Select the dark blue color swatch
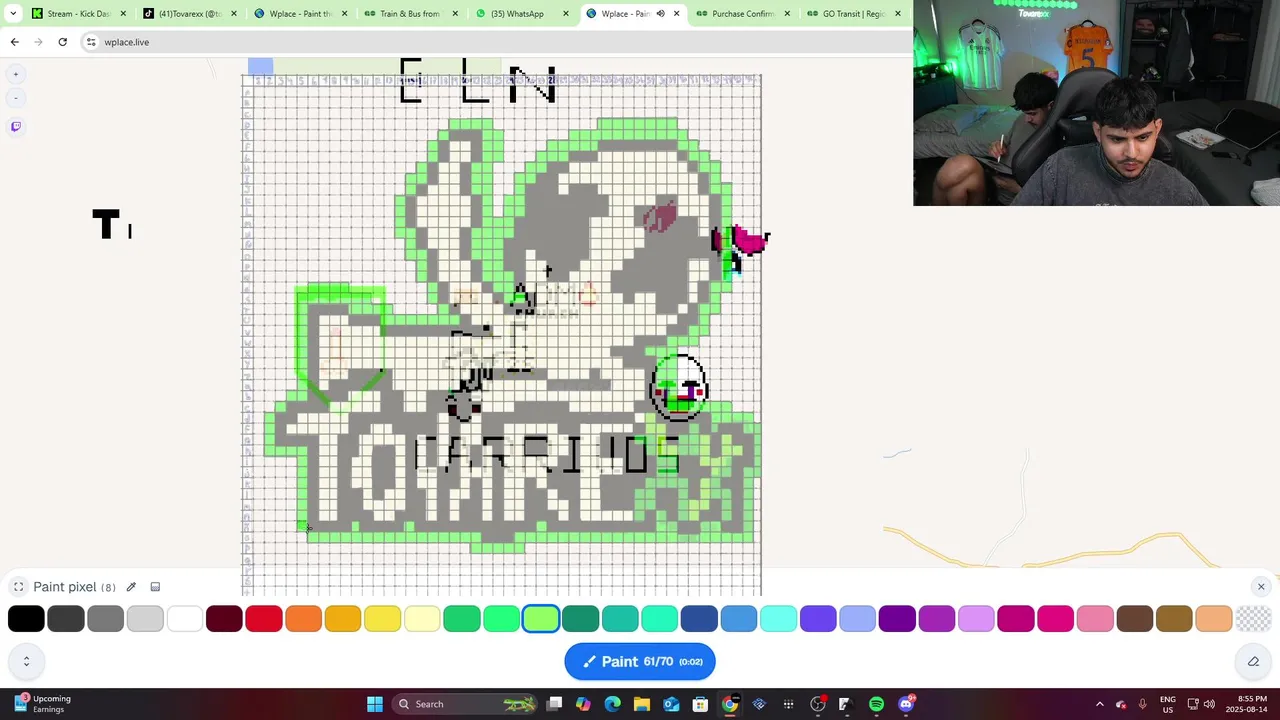Viewport: 1280px width, 720px height. click(x=699, y=619)
